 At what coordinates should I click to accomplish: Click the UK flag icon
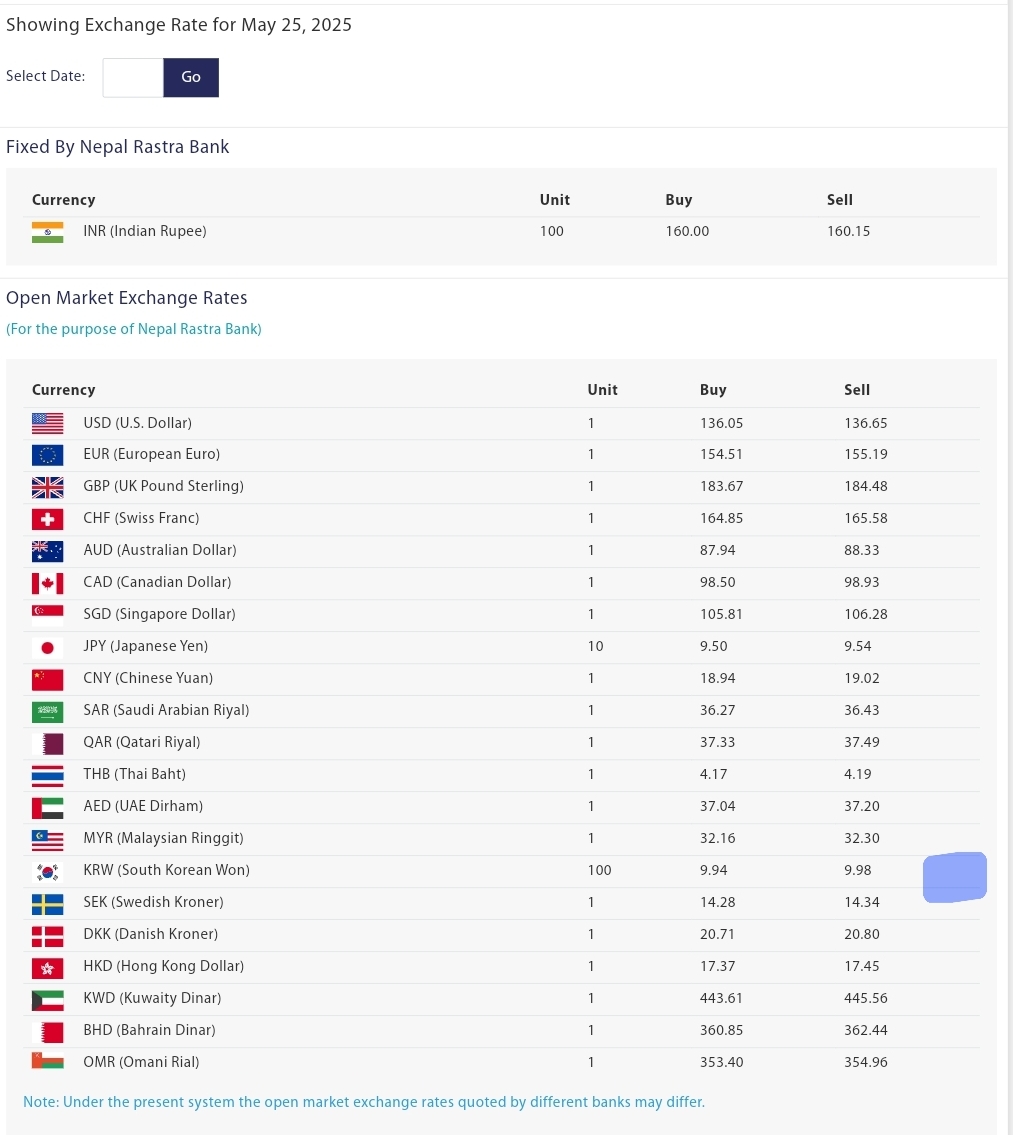tap(47, 487)
